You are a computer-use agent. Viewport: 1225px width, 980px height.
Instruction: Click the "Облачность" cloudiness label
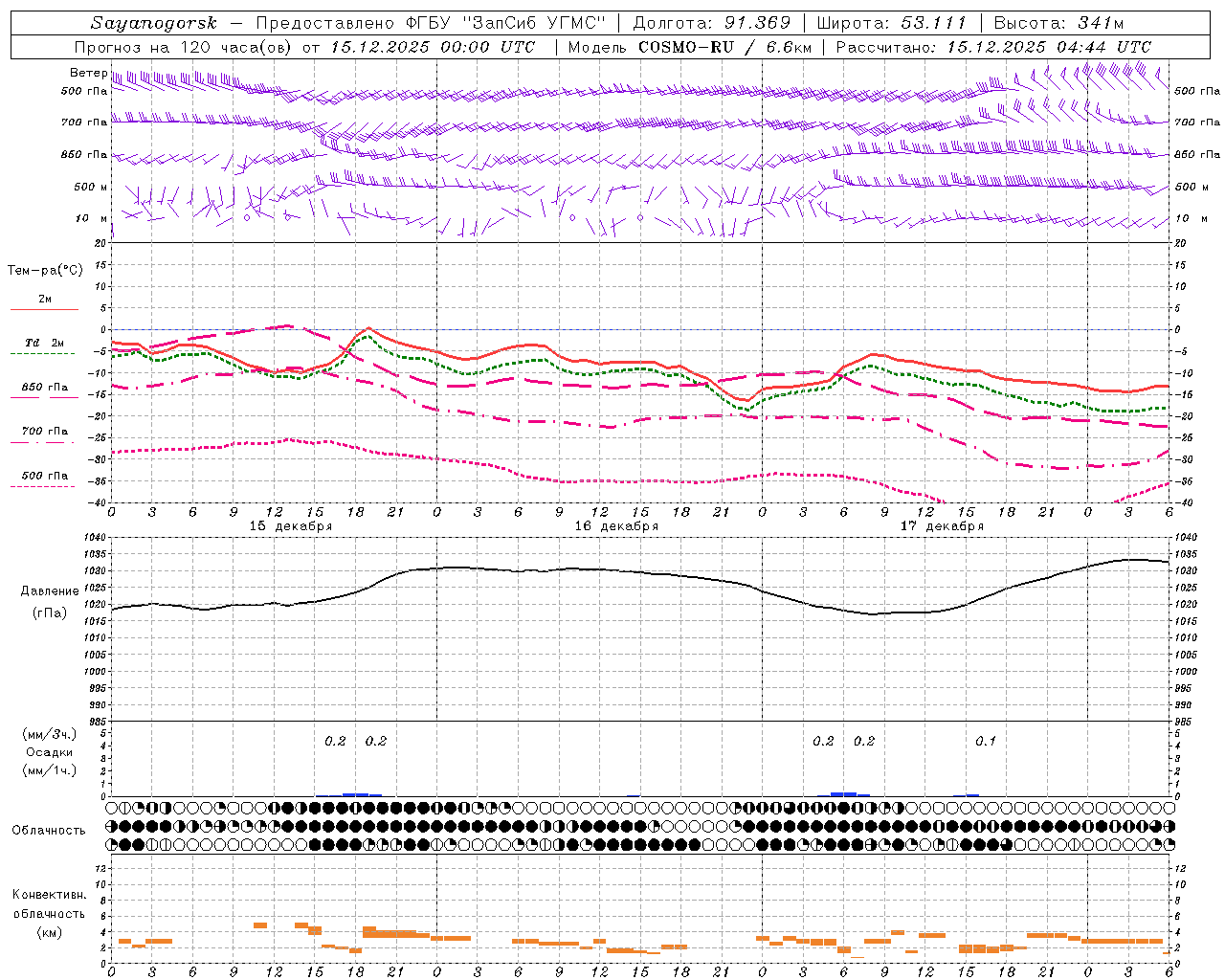pyautogui.click(x=49, y=831)
